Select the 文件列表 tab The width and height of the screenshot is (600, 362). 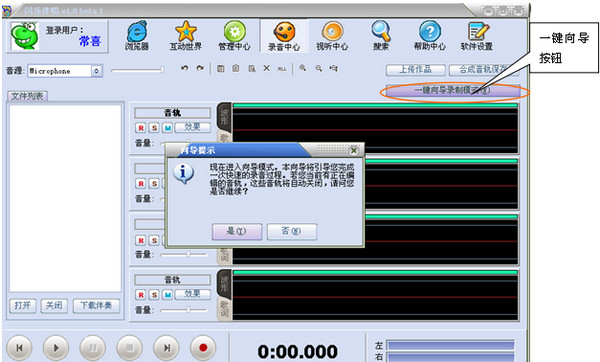(x=27, y=96)
